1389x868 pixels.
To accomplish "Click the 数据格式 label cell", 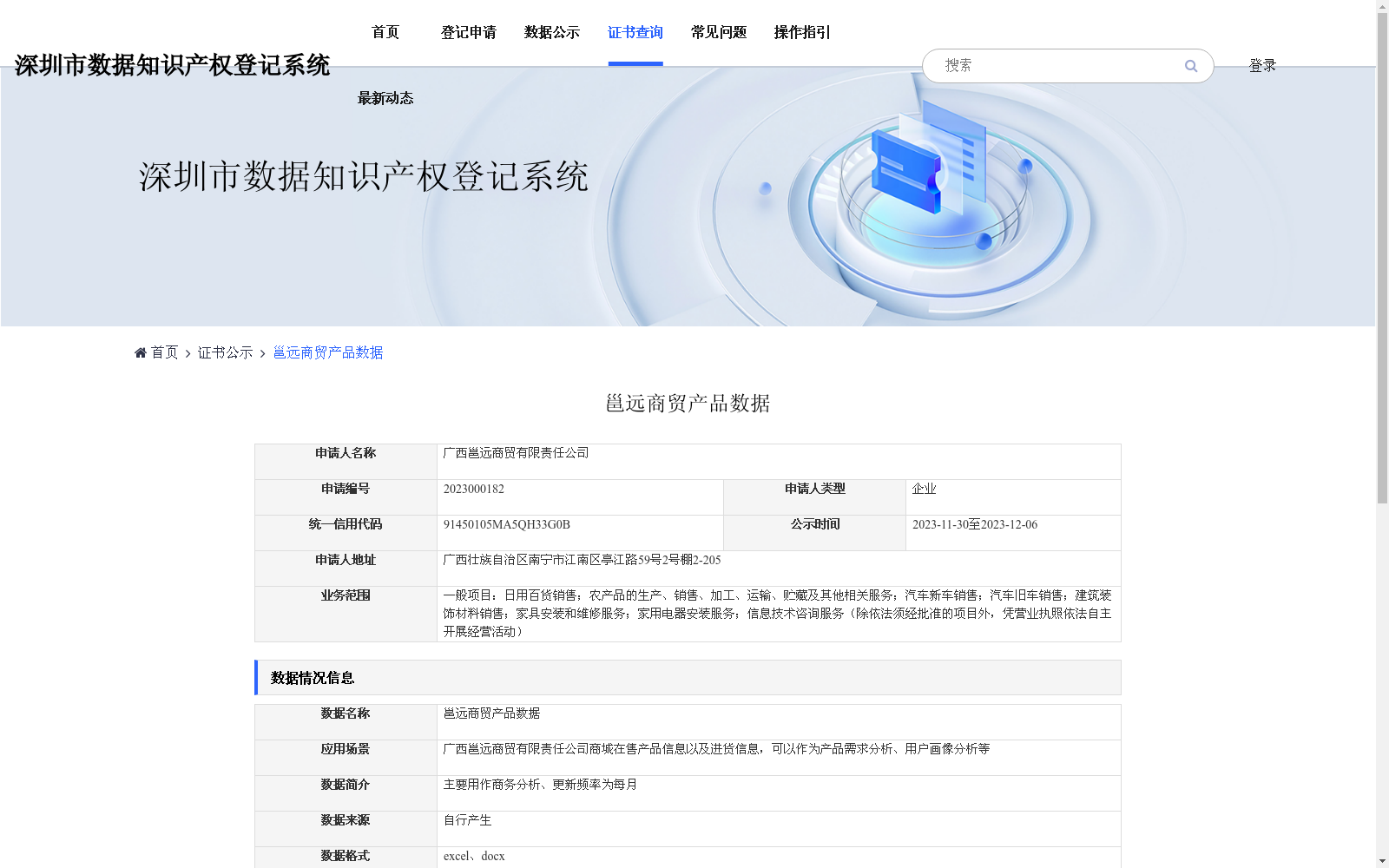I will click(x=346, y=858).
